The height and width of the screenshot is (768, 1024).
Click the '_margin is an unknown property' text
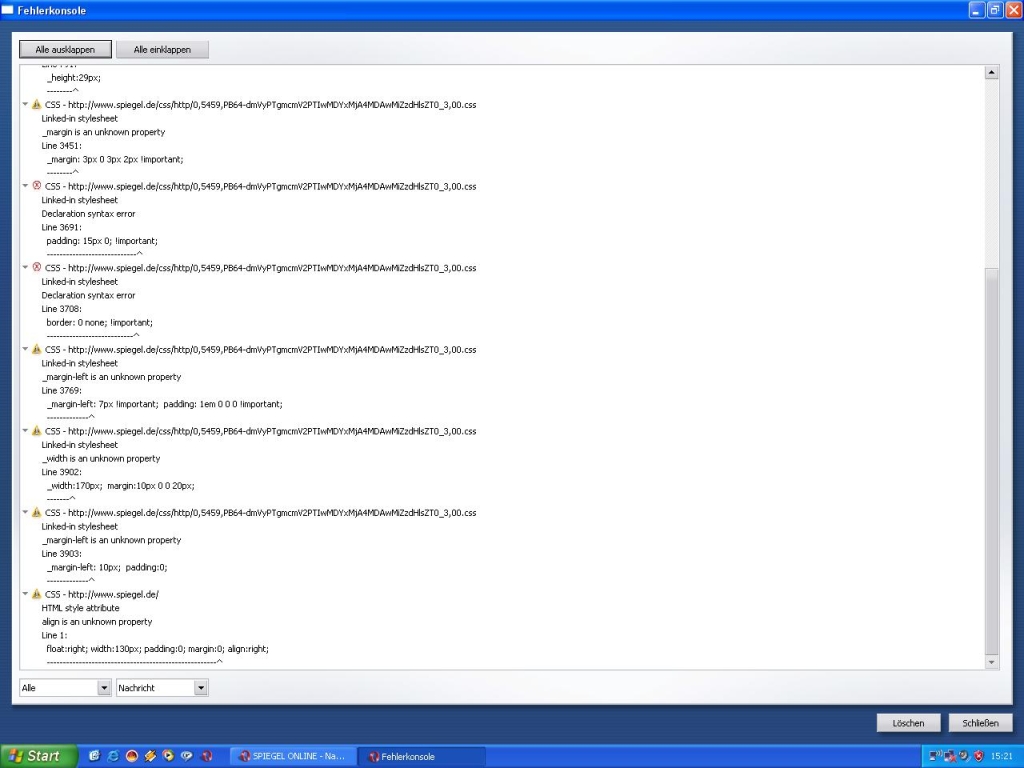(103, 132)
